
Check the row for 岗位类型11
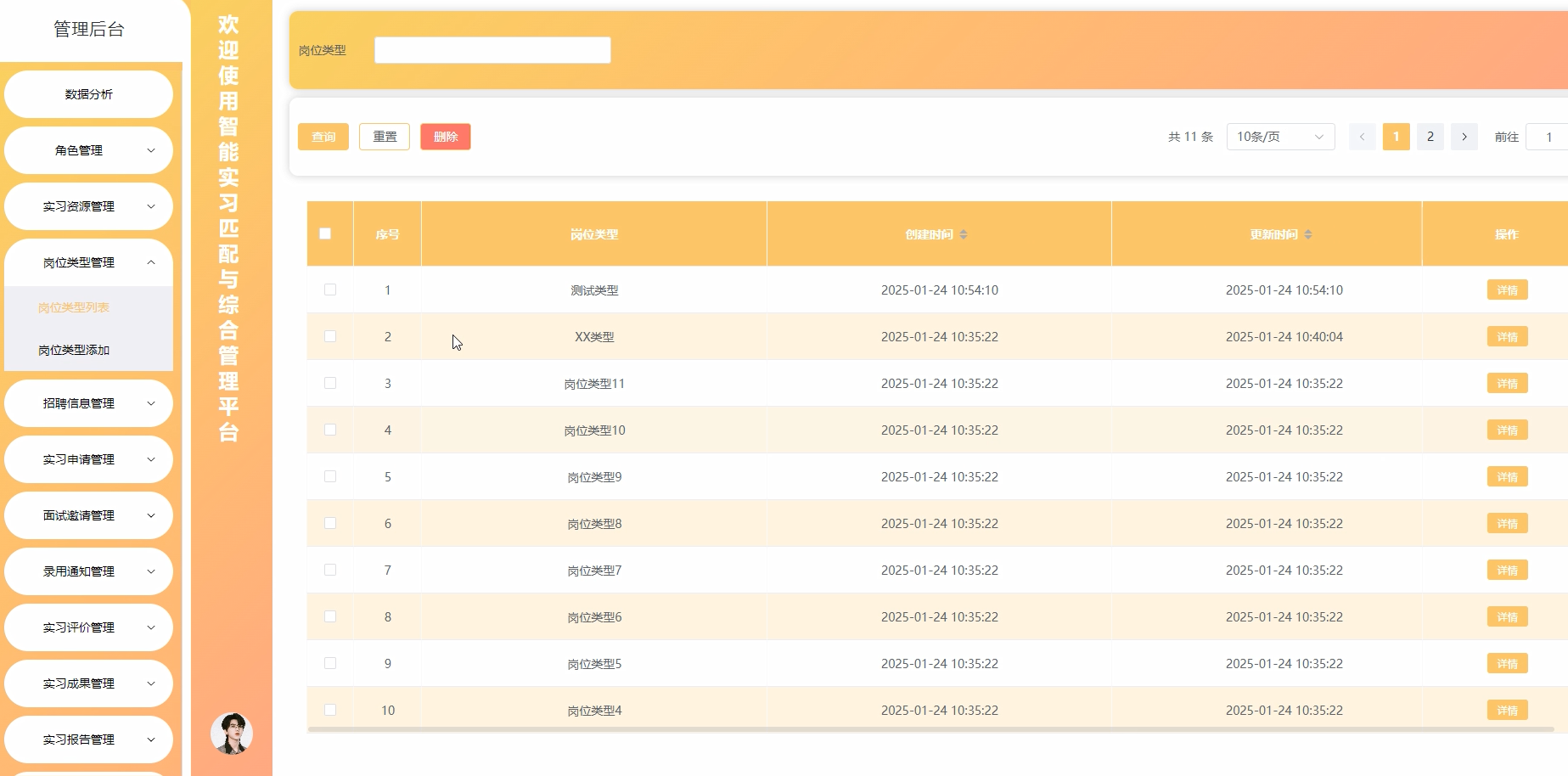[x=330, y=383]
